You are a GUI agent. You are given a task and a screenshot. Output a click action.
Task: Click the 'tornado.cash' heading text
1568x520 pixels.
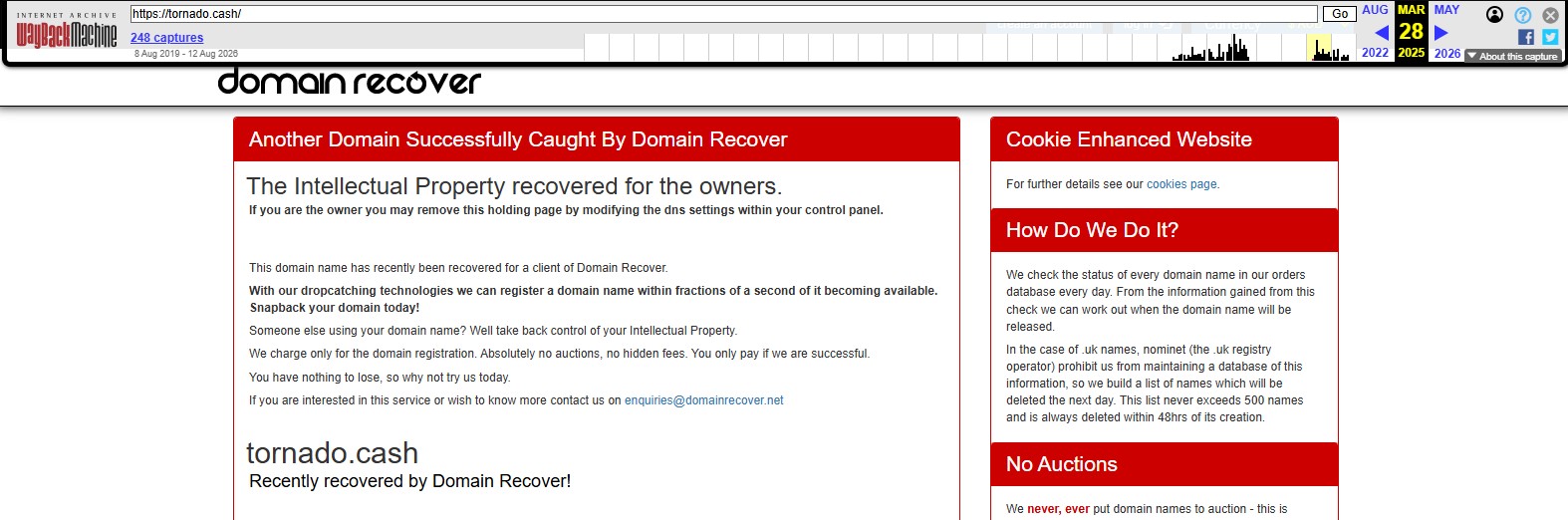[332, 453]
